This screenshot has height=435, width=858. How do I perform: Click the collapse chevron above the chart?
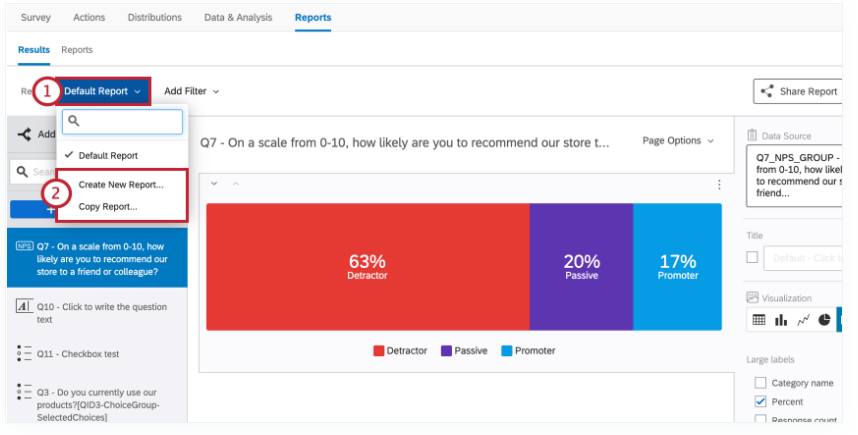(215, 185)
